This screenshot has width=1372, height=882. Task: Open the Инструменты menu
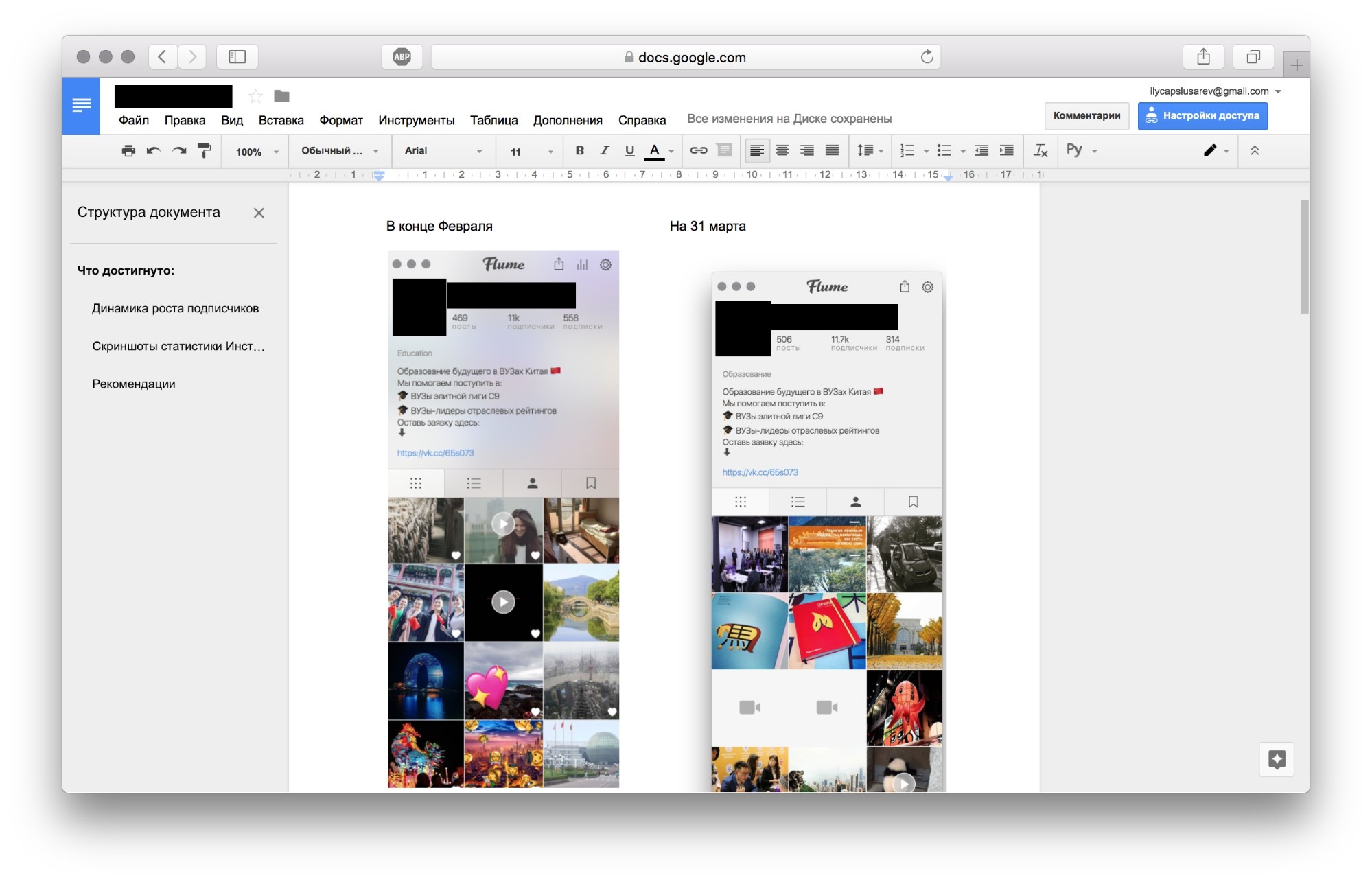coord(417,120)
